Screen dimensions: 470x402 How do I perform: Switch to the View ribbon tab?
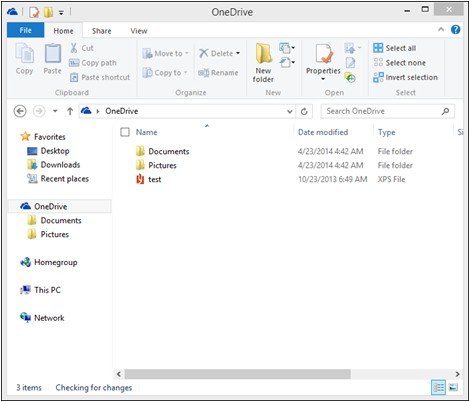point(139,31)
